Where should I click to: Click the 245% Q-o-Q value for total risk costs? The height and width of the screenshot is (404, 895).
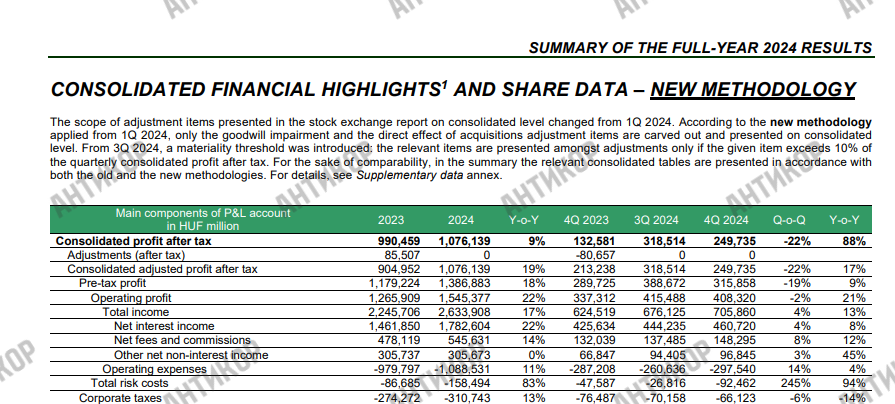[x=794, y=383]
